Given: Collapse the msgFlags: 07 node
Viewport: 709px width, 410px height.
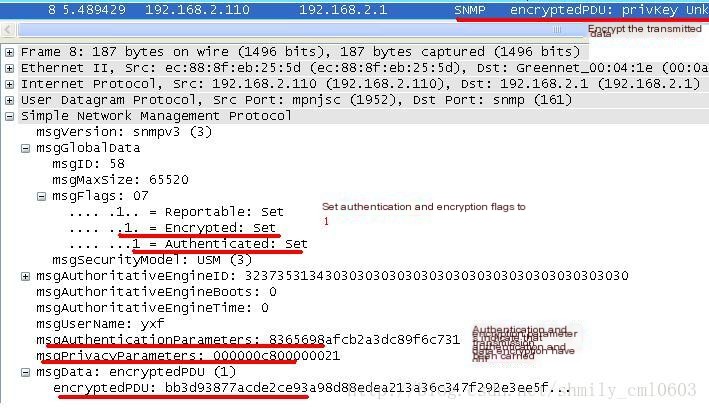Looking at the screenshot, I should pyautogui.click(x=42, y=196).
